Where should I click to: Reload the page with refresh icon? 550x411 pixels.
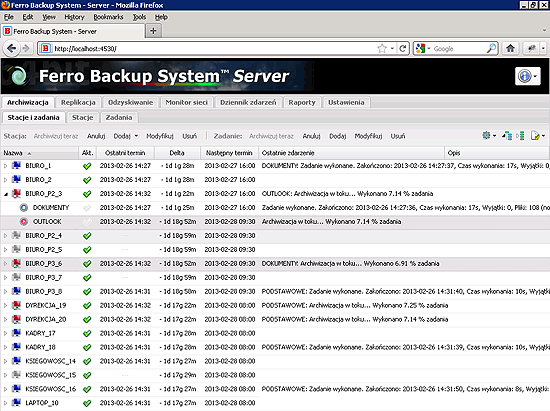pyautogui.click(x=403, y=48)
